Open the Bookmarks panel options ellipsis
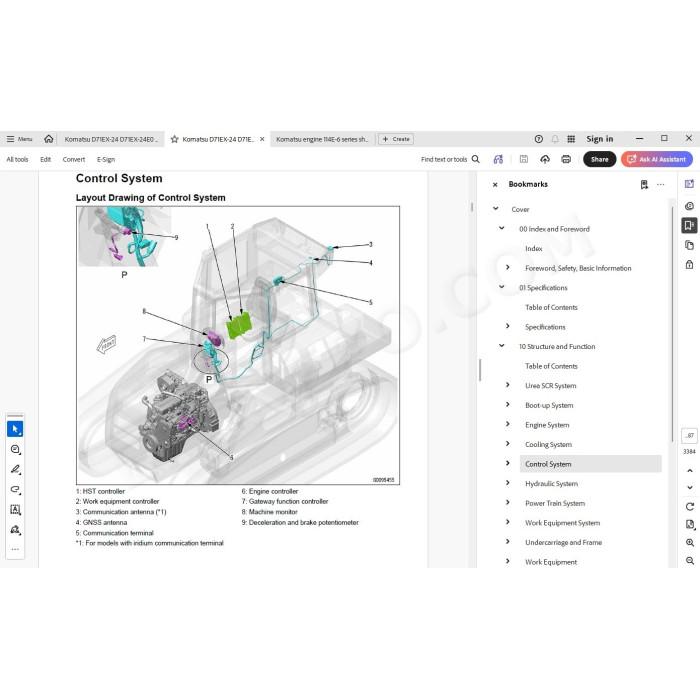 (x=661, y=184)
